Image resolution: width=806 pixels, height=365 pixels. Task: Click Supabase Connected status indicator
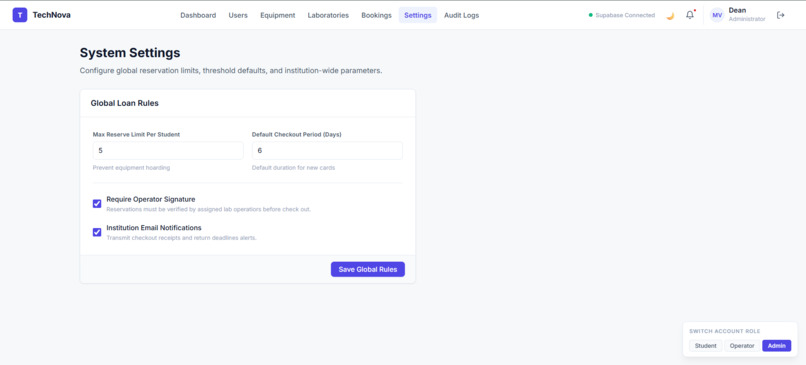(622, 15)
